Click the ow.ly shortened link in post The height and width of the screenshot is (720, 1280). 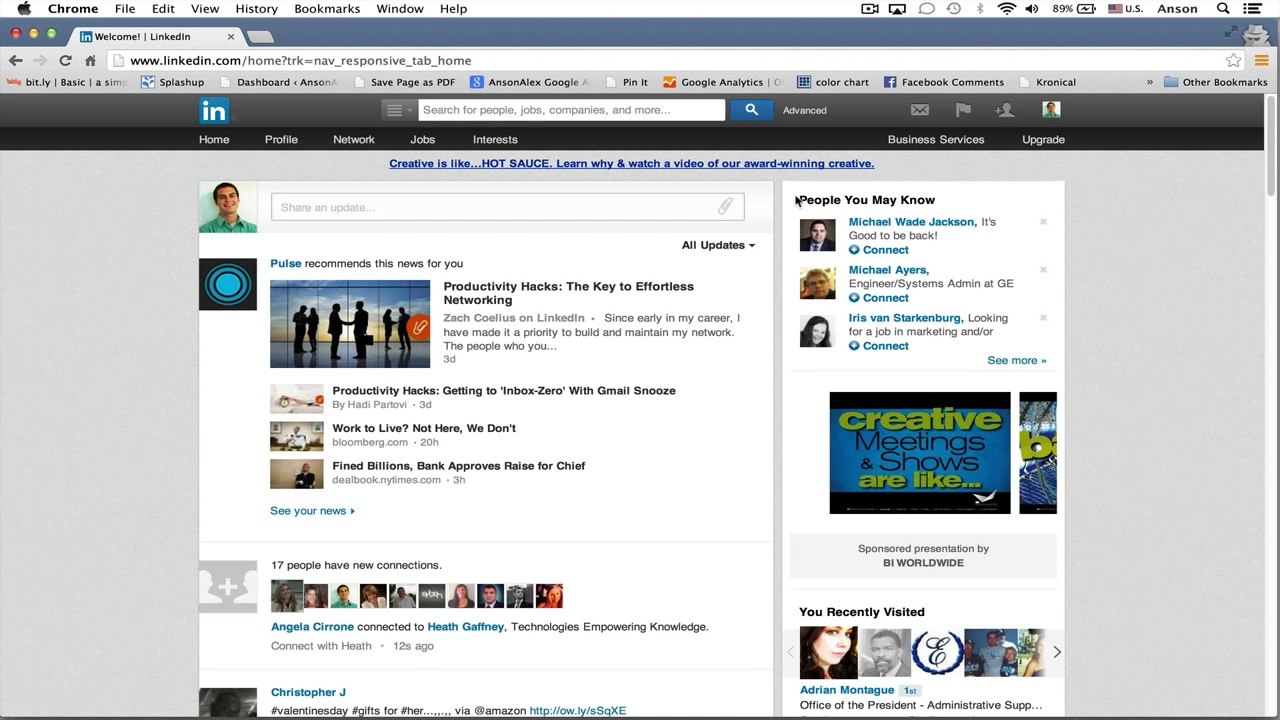tap(577, 711)
